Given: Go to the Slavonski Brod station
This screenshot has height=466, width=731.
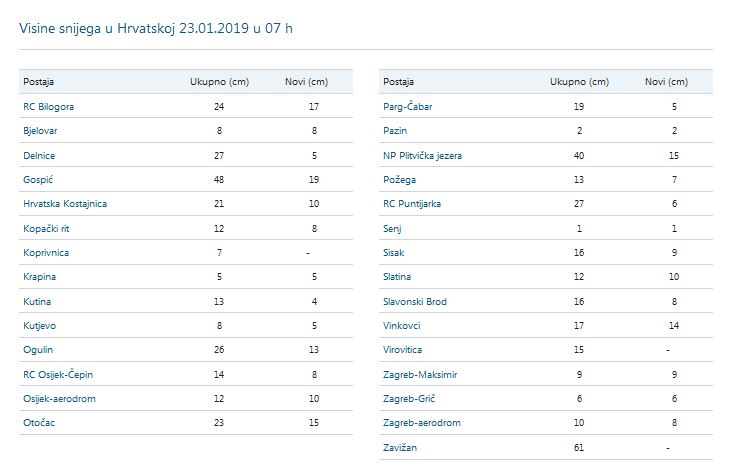Looking at the screenshot, I should click(x=415, y=302).
